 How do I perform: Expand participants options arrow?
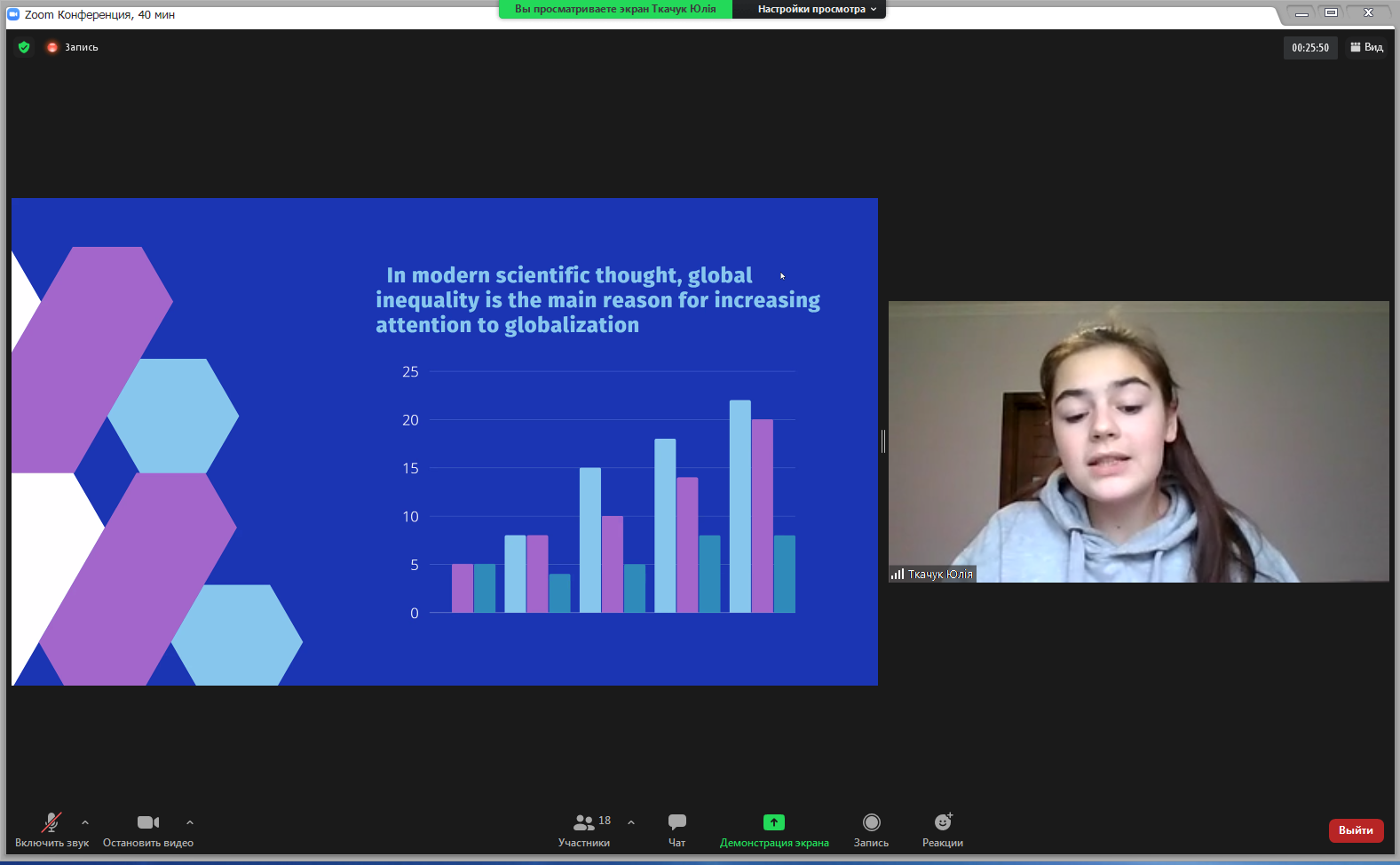tap(631, 822)
